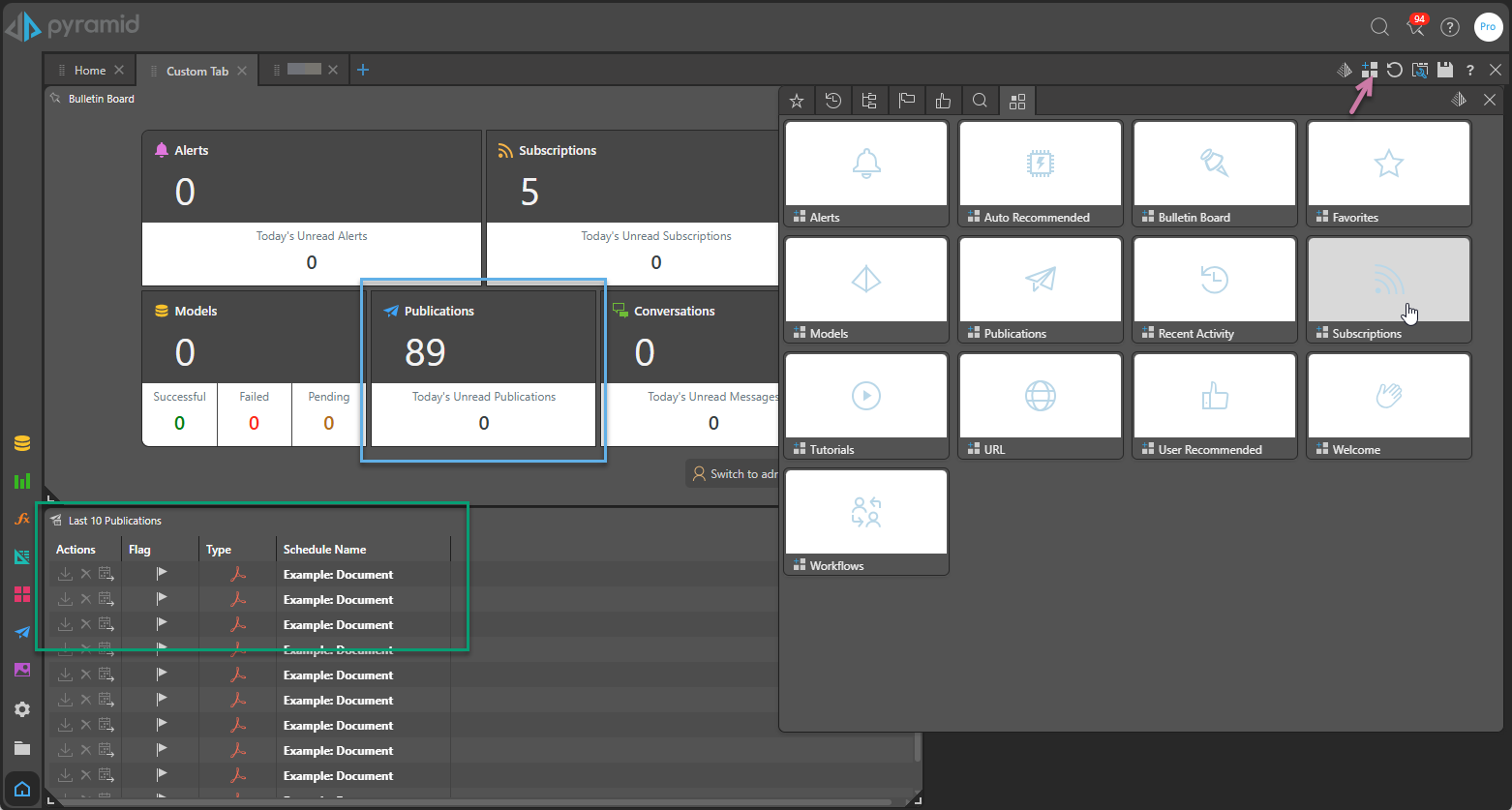Screen dimensions: 1512x810
Task: Switch to the Favorites star tab in panel
Action: 797,101
